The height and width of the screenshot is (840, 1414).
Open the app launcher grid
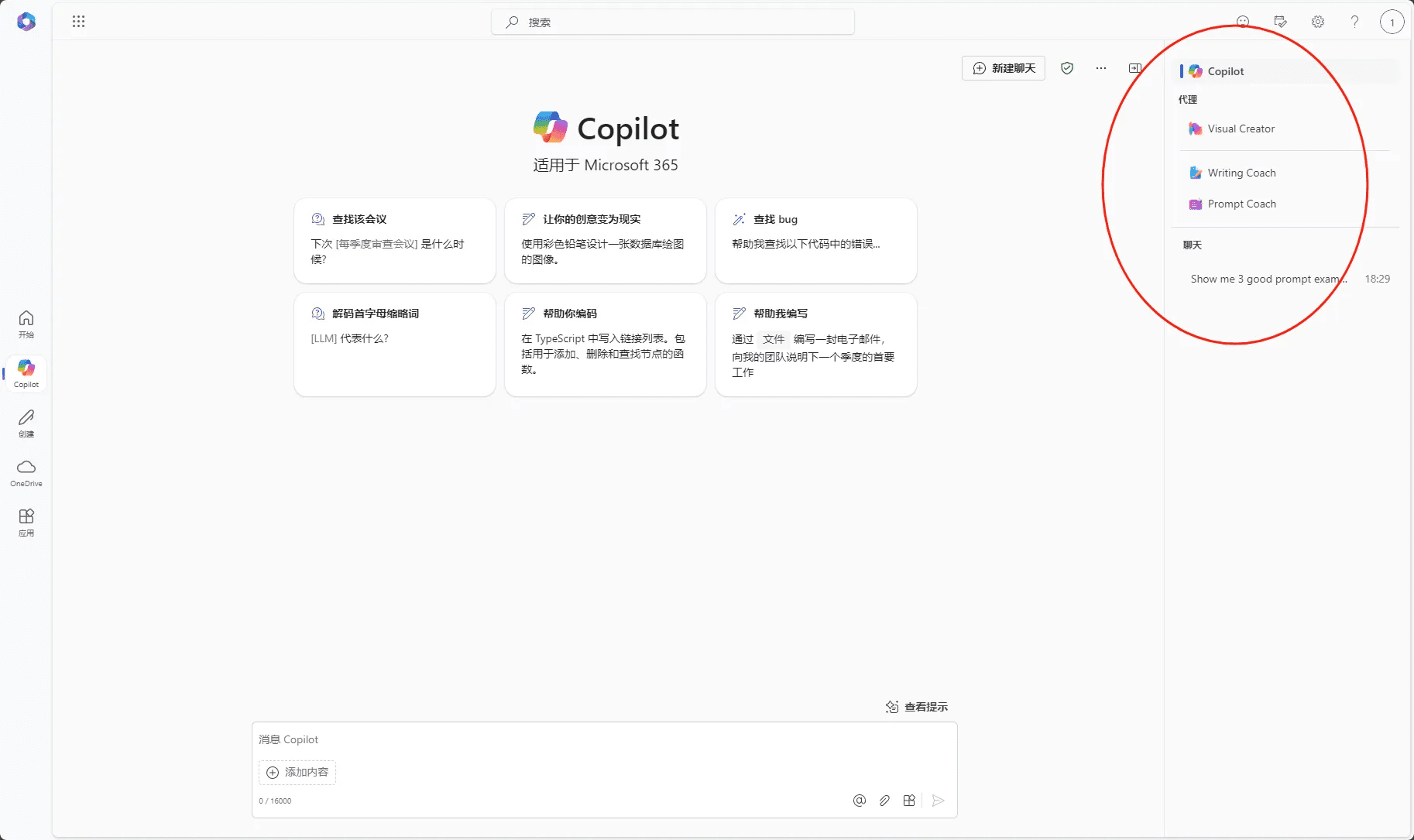(x=78, y=22)
